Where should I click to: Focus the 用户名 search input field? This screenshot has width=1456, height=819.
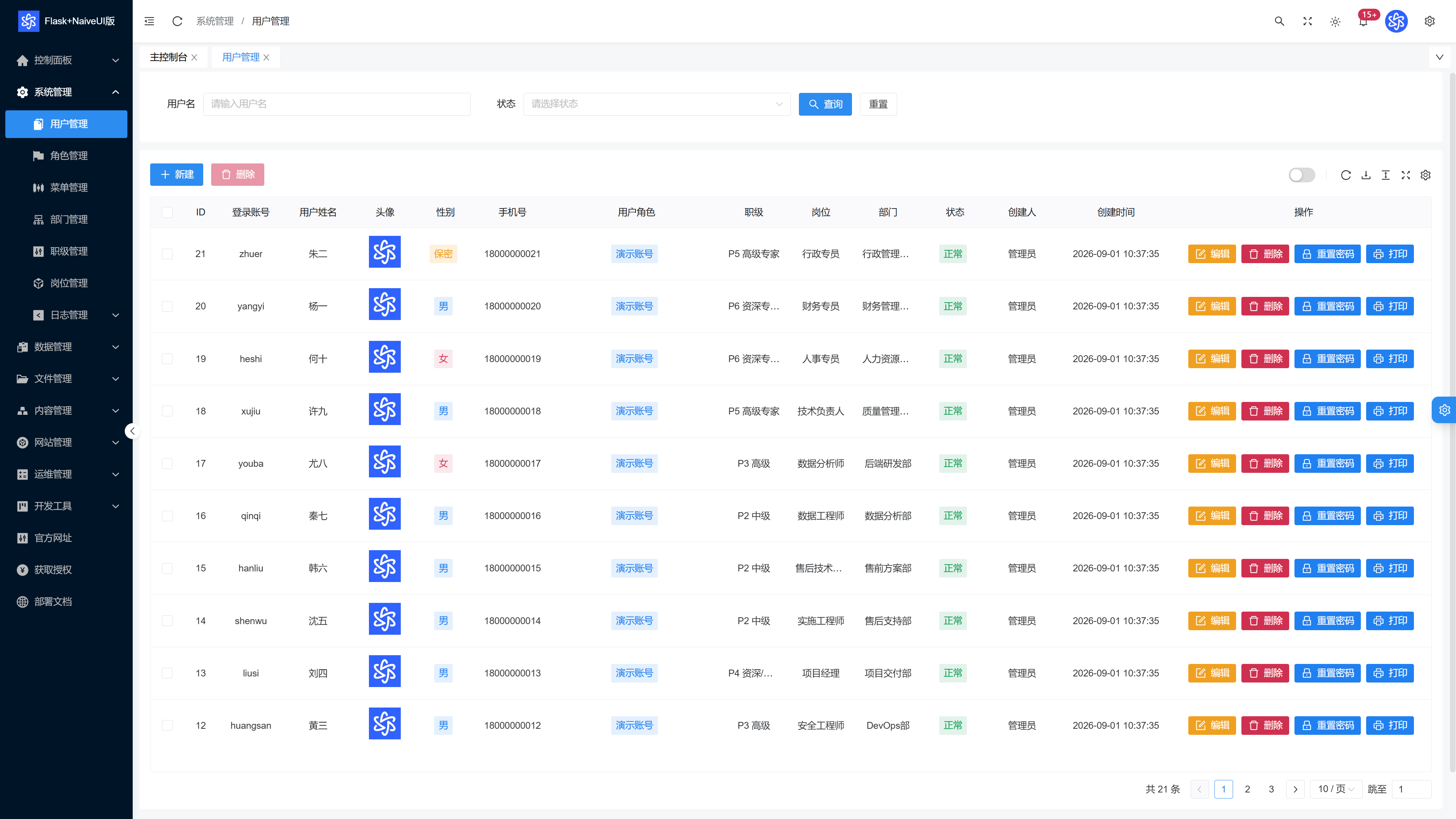tap(336, 104)
